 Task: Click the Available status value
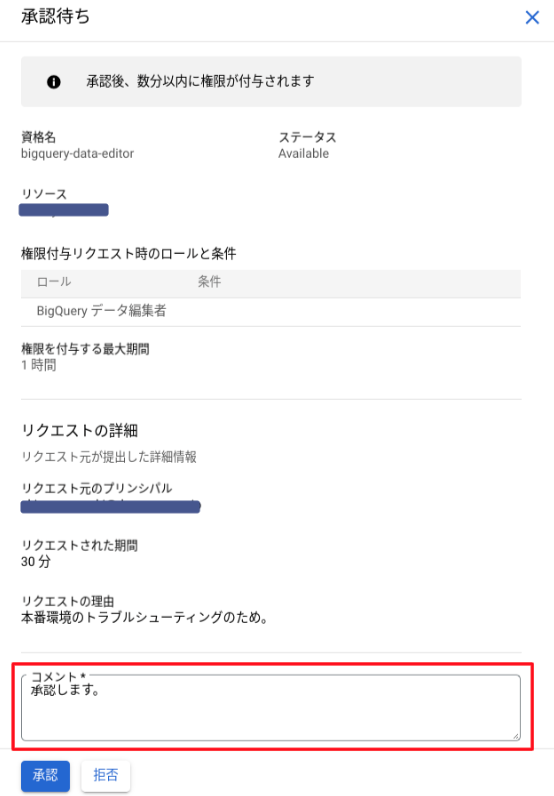303,154
